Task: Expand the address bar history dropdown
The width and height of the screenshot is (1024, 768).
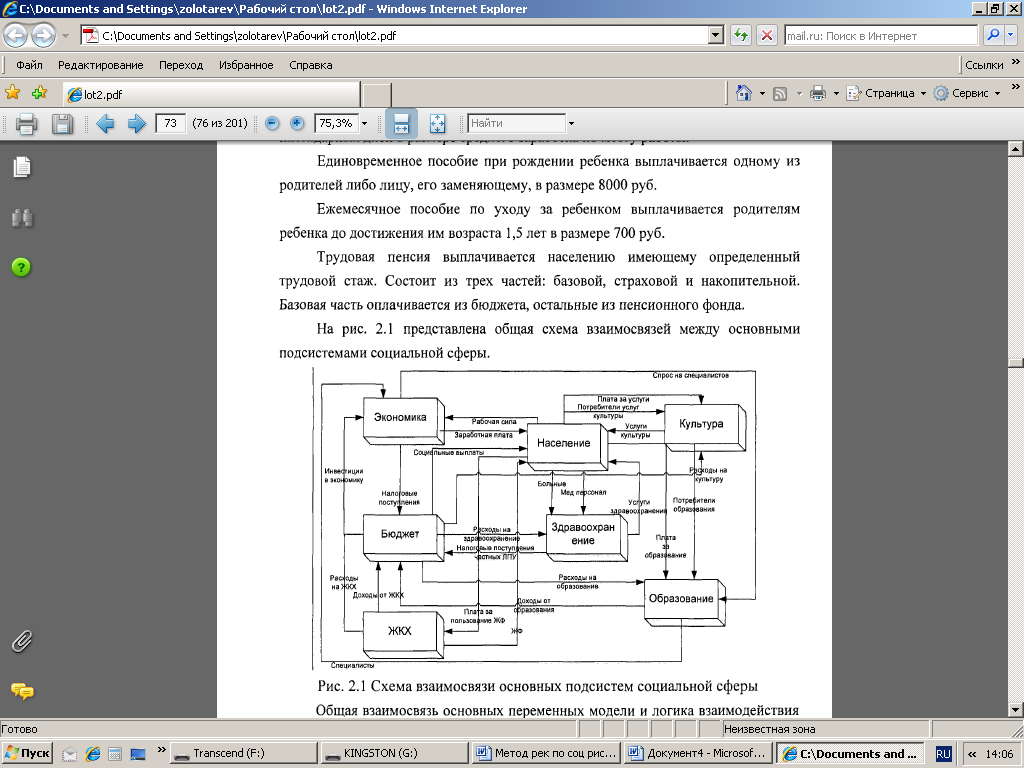Action: pos(716,35)
